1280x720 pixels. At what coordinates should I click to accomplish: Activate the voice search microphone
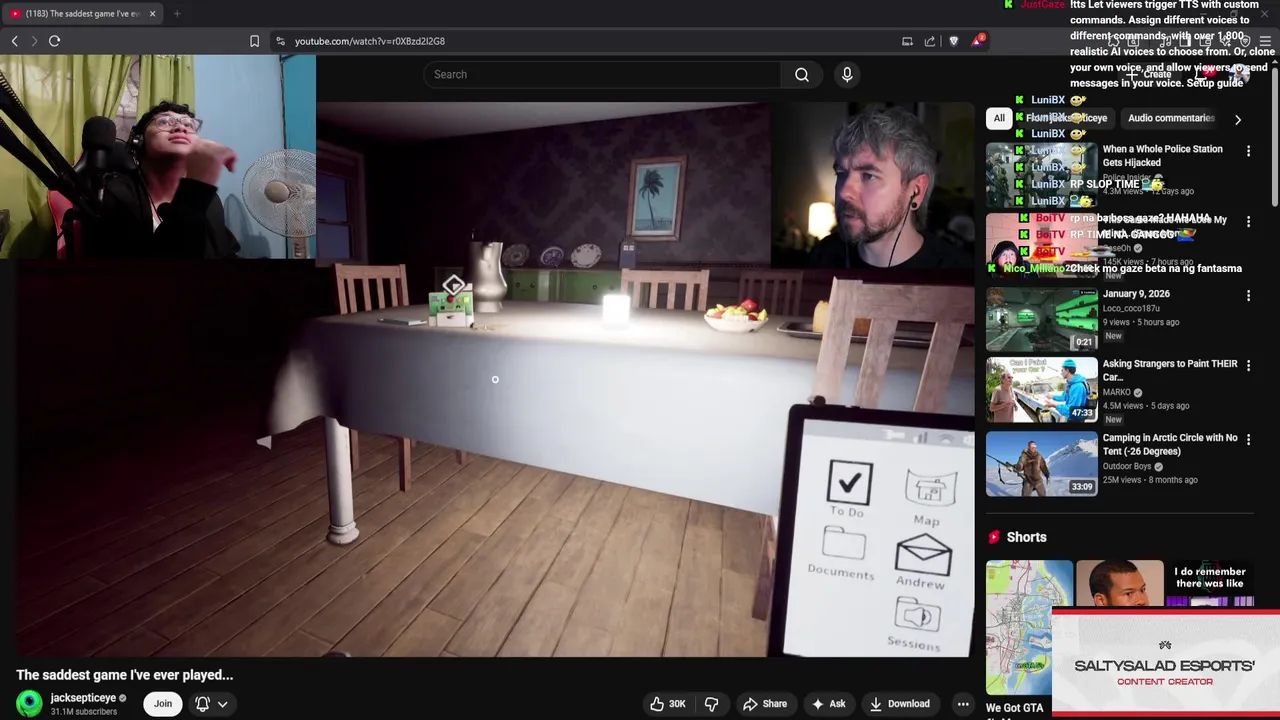pyautogui.click(x=847, y=74)
